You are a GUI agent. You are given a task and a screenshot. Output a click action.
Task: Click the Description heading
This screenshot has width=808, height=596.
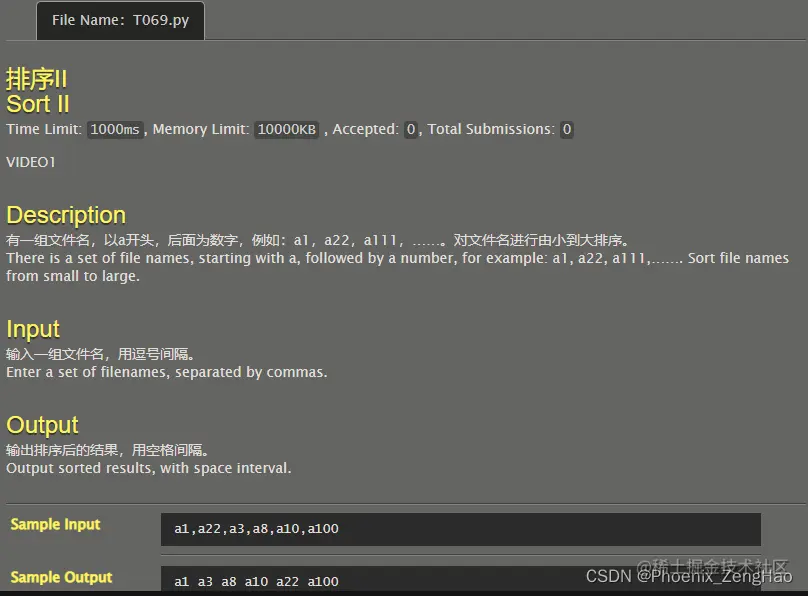(x=66, y=215)
